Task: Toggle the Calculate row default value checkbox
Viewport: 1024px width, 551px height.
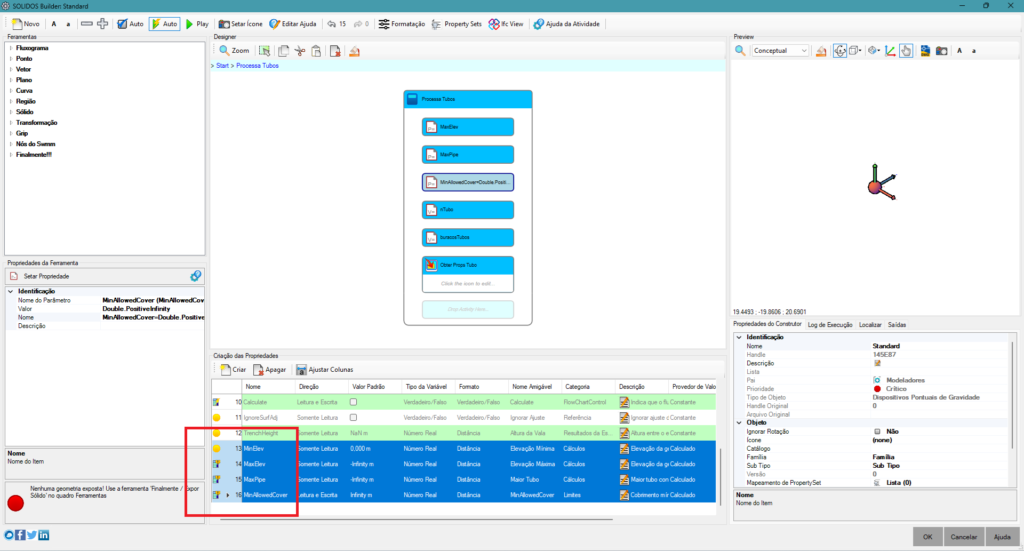Action: tap(353, 401)
